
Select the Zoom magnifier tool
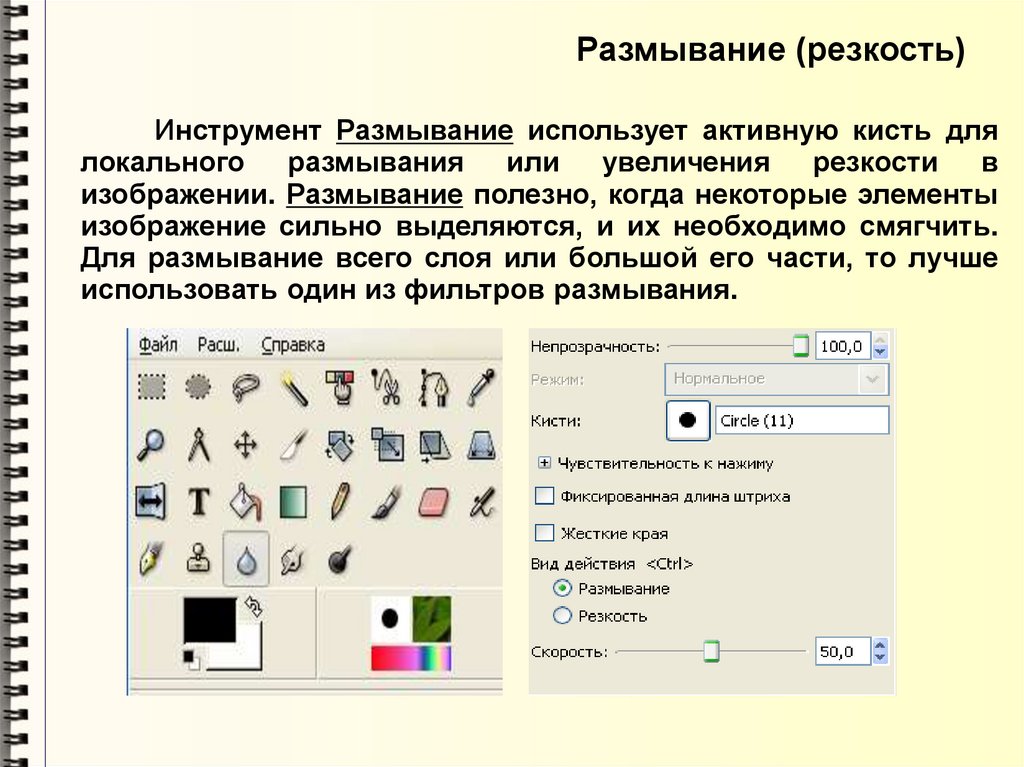pyautogui.click(x=152, y=445)
